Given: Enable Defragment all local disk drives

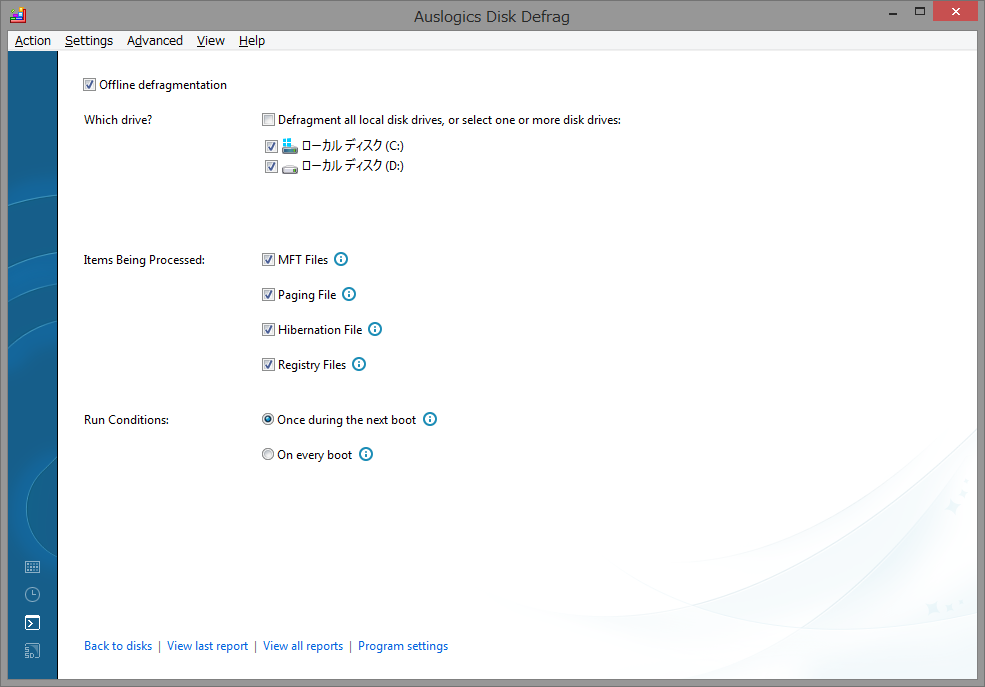Looking at the screenshot, I should (268, 119).
